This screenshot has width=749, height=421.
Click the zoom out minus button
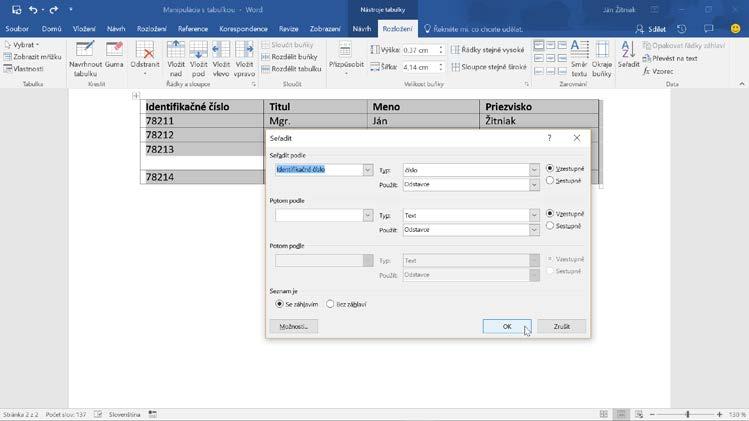tap(653, 414)
